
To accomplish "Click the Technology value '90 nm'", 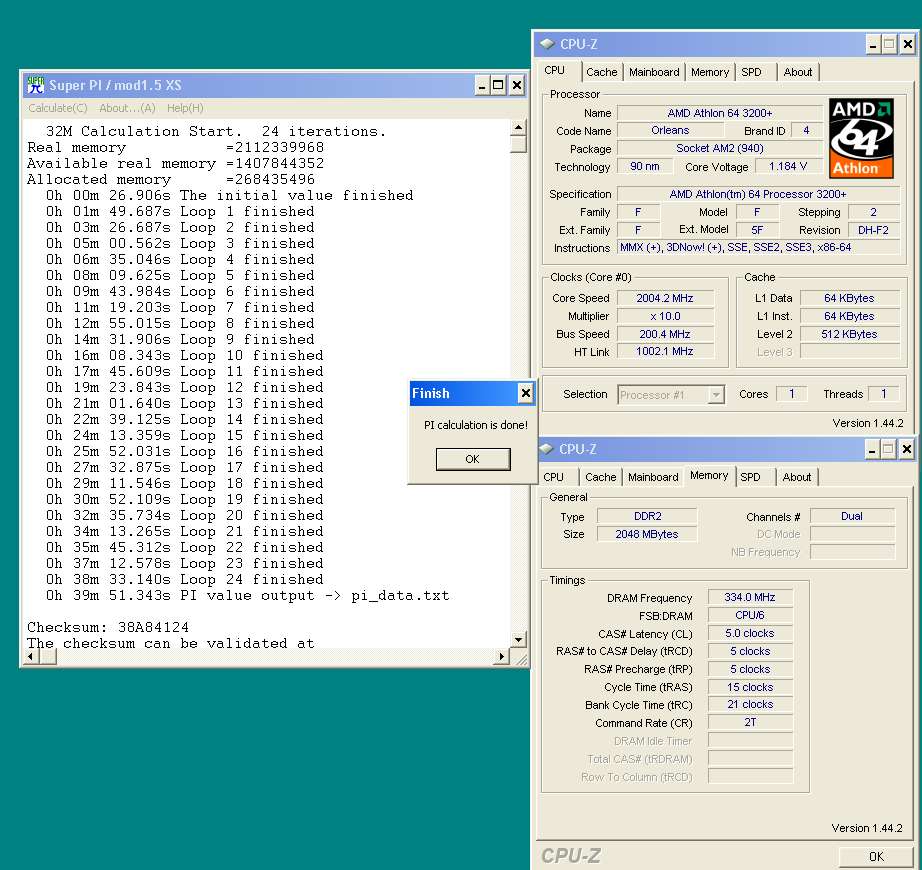I will coord(645,166).
